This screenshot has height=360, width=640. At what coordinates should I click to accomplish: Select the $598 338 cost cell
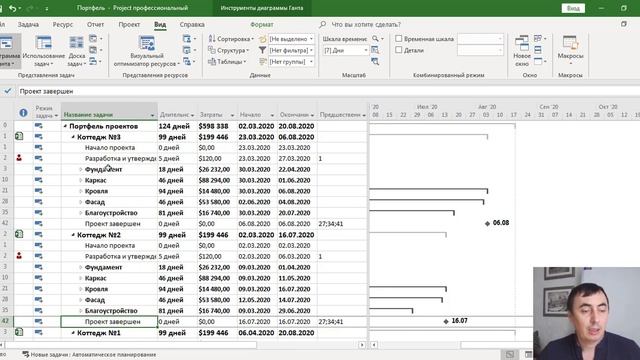click(217, 126)
